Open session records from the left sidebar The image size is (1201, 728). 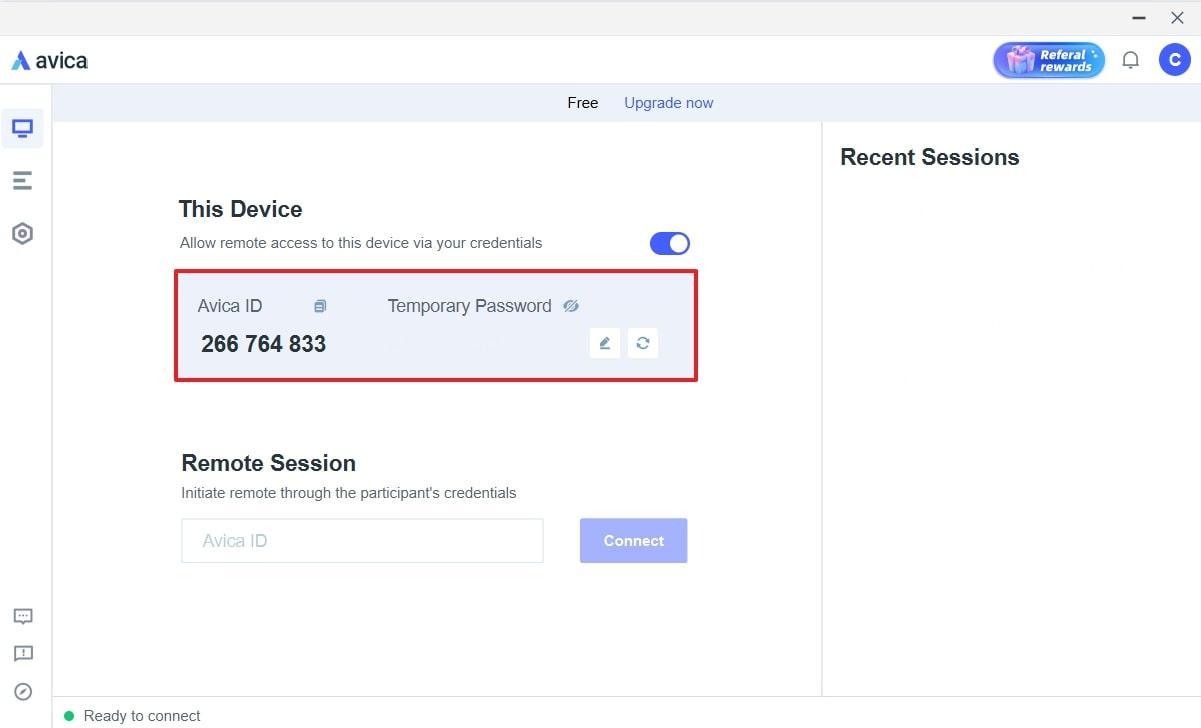coord(22,180)
